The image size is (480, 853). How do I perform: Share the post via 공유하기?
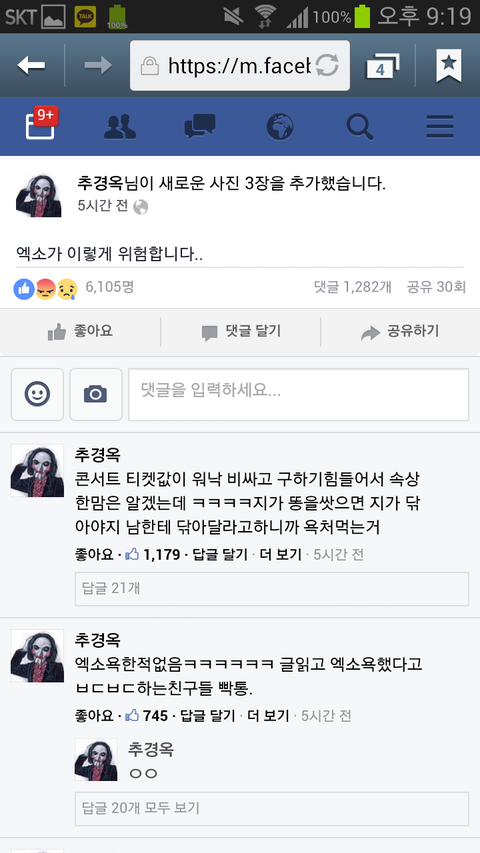[400, 332]
